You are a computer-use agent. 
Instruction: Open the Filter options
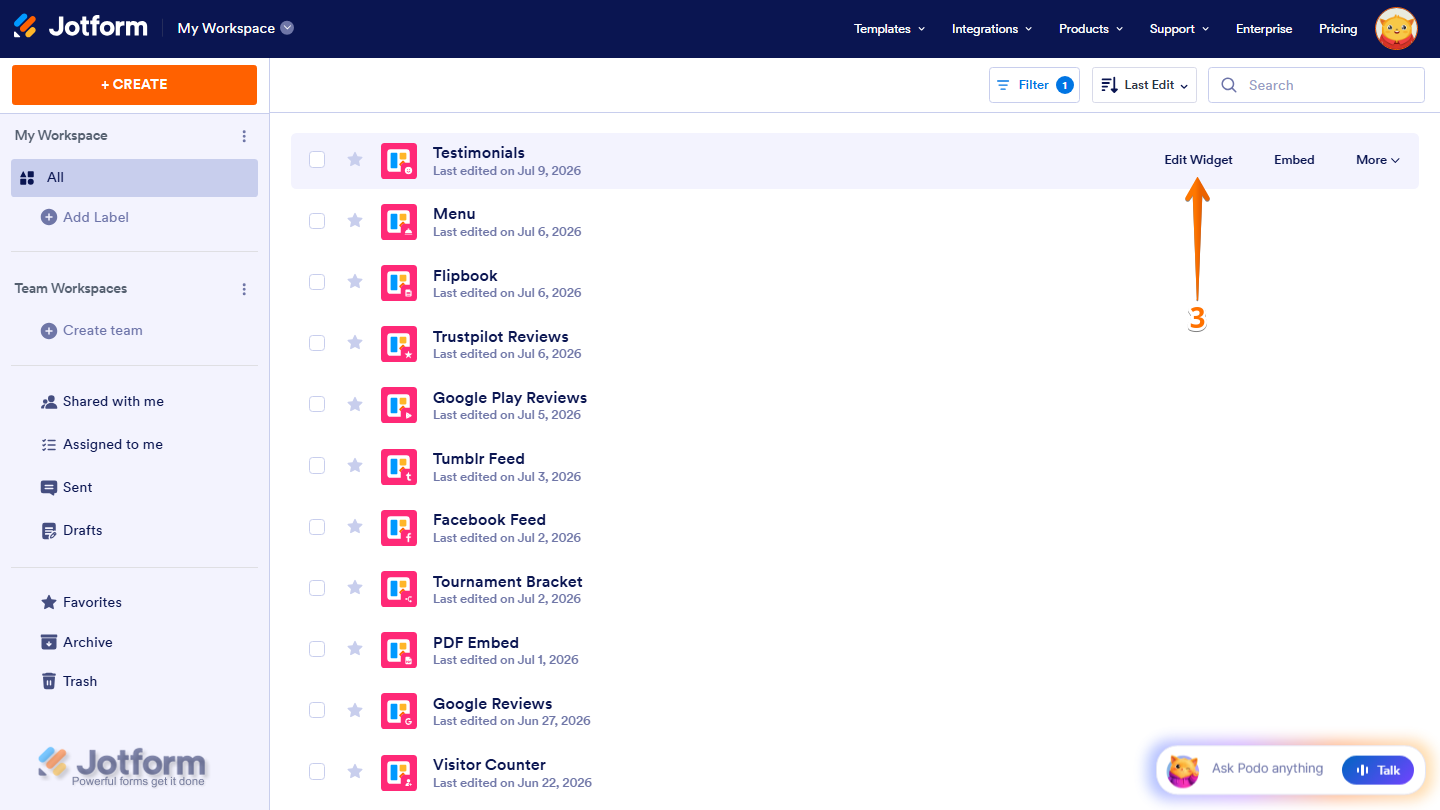1034,85
